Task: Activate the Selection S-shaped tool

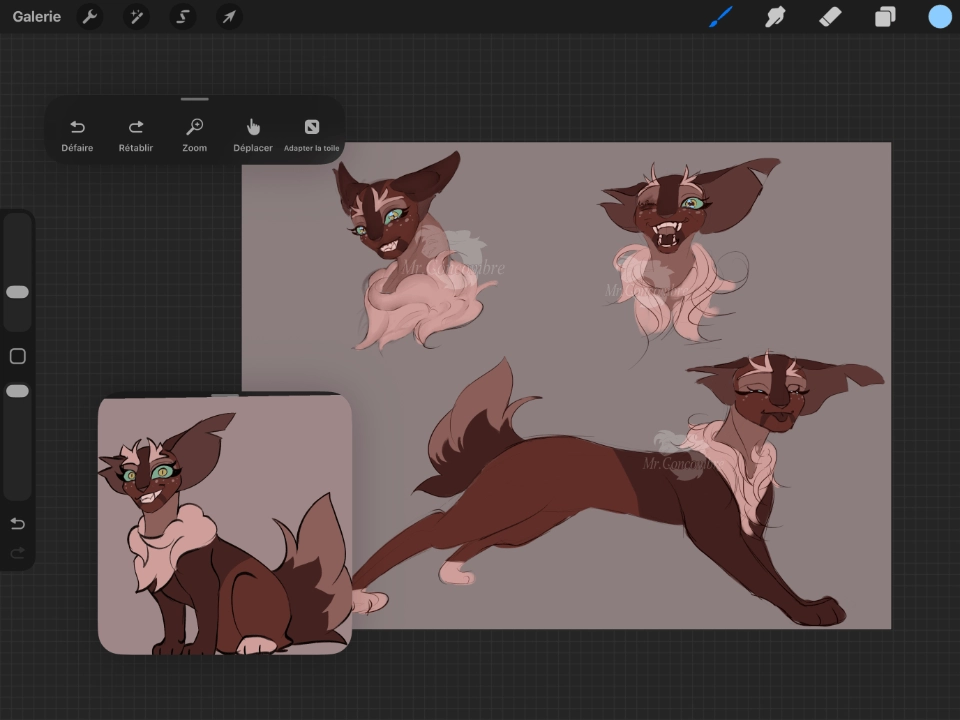Action: [182, 17]
